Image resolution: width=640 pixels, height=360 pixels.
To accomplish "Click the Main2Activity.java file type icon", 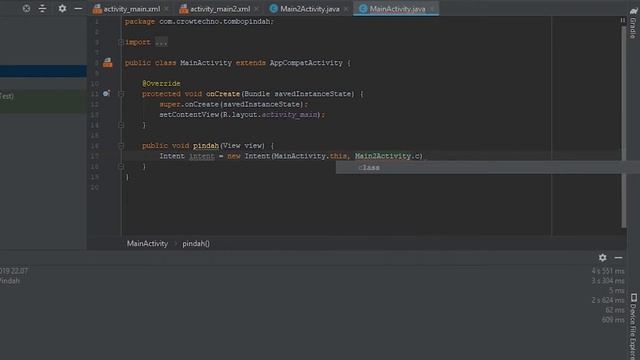I will coord(274,9).
